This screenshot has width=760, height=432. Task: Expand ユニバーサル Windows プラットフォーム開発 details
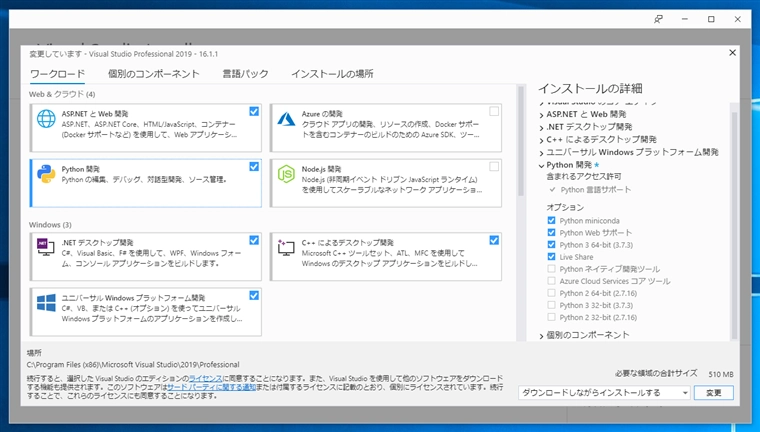(541, 153)
